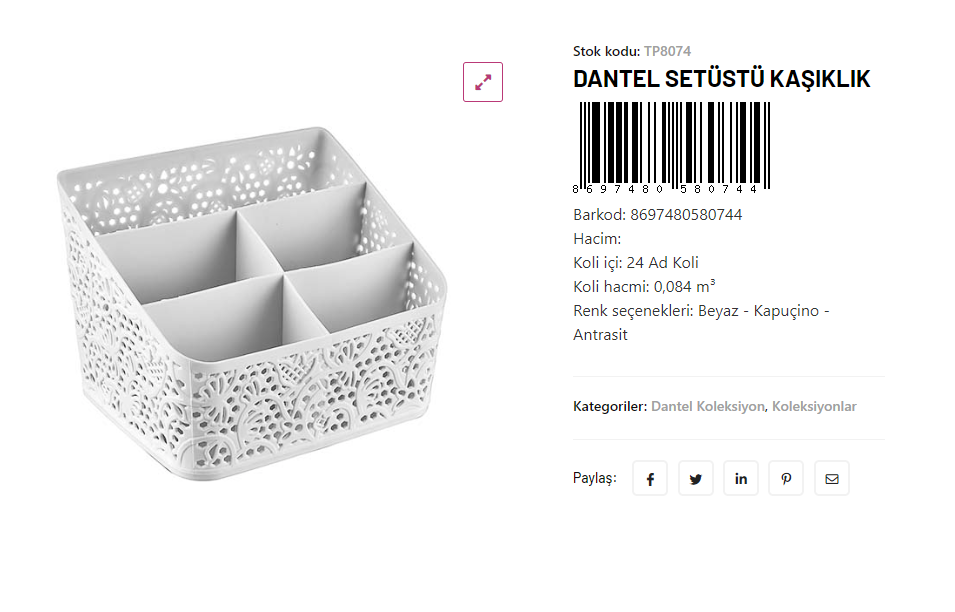Click the Paylaş label
Viewport: 955px width, 612px height.
pos(594,478)
